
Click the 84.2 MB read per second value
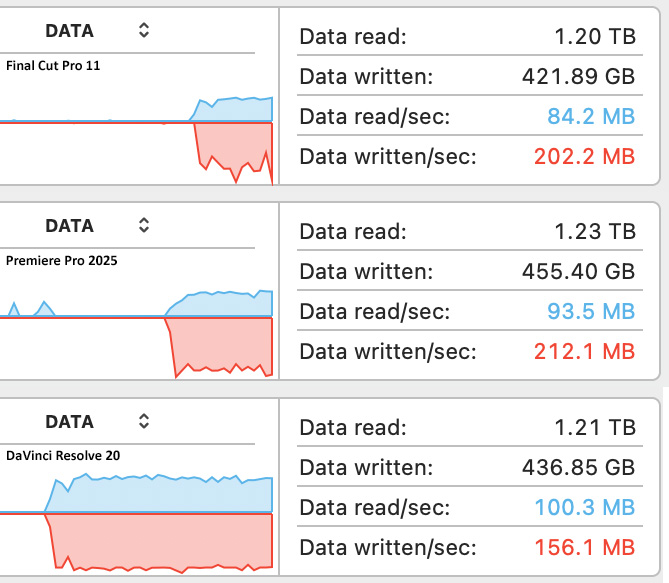tap(593, 116)
